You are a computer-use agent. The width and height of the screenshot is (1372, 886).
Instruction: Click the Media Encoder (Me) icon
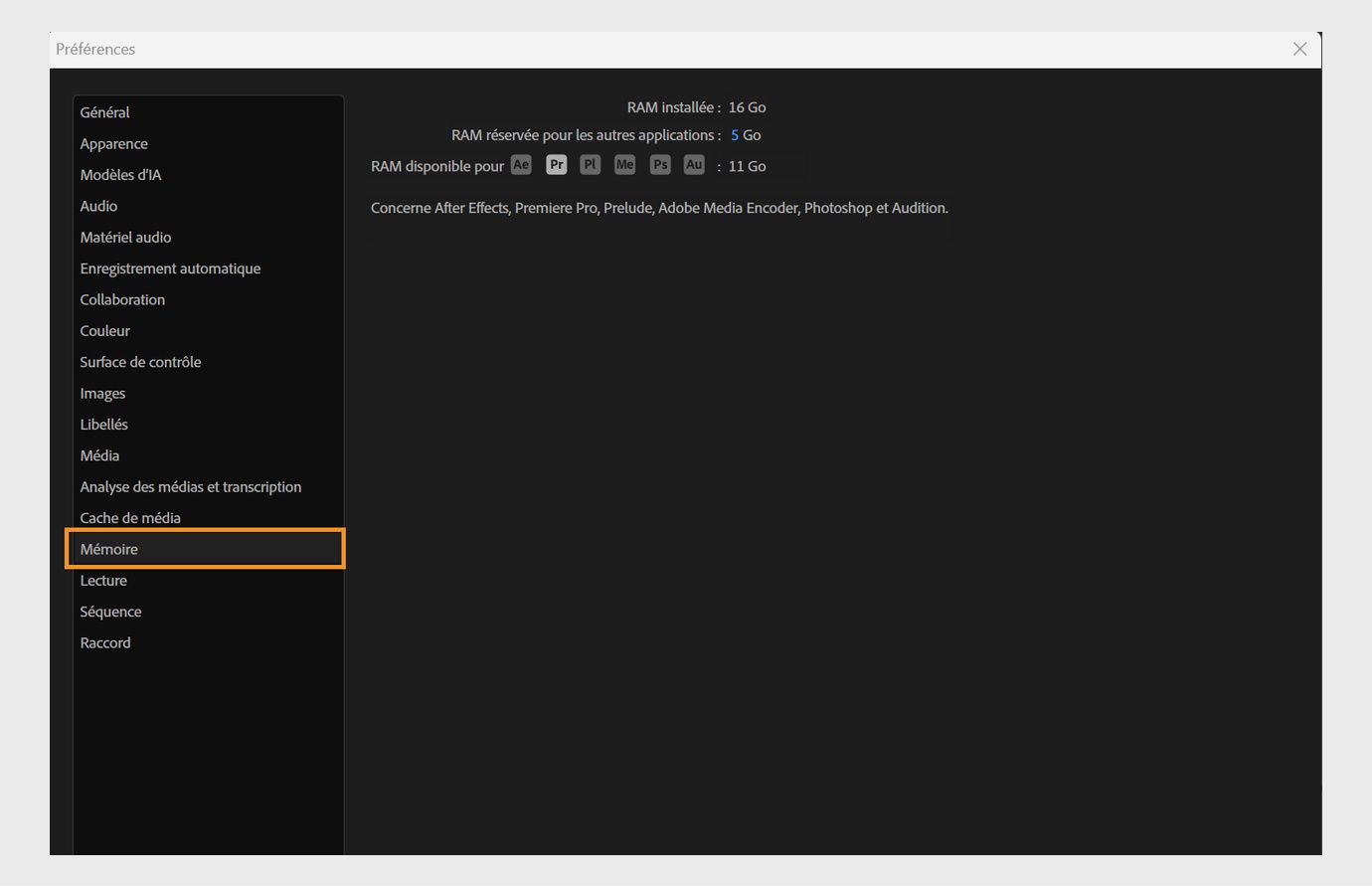(624, 165)
